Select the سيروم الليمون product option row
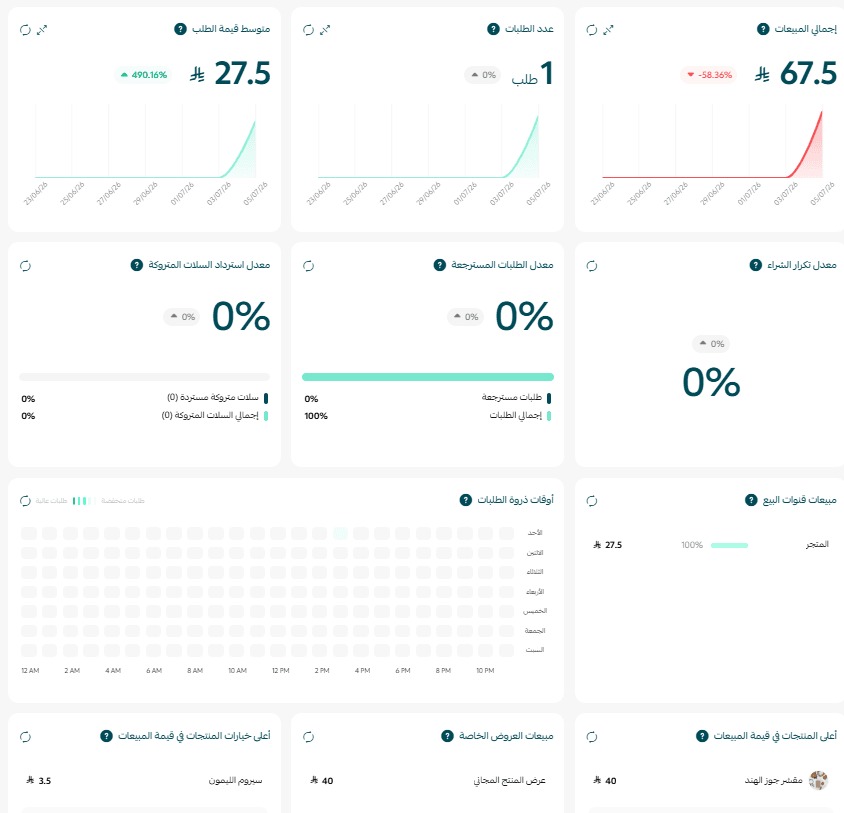844x813 pixels. (x=144, y=780)
